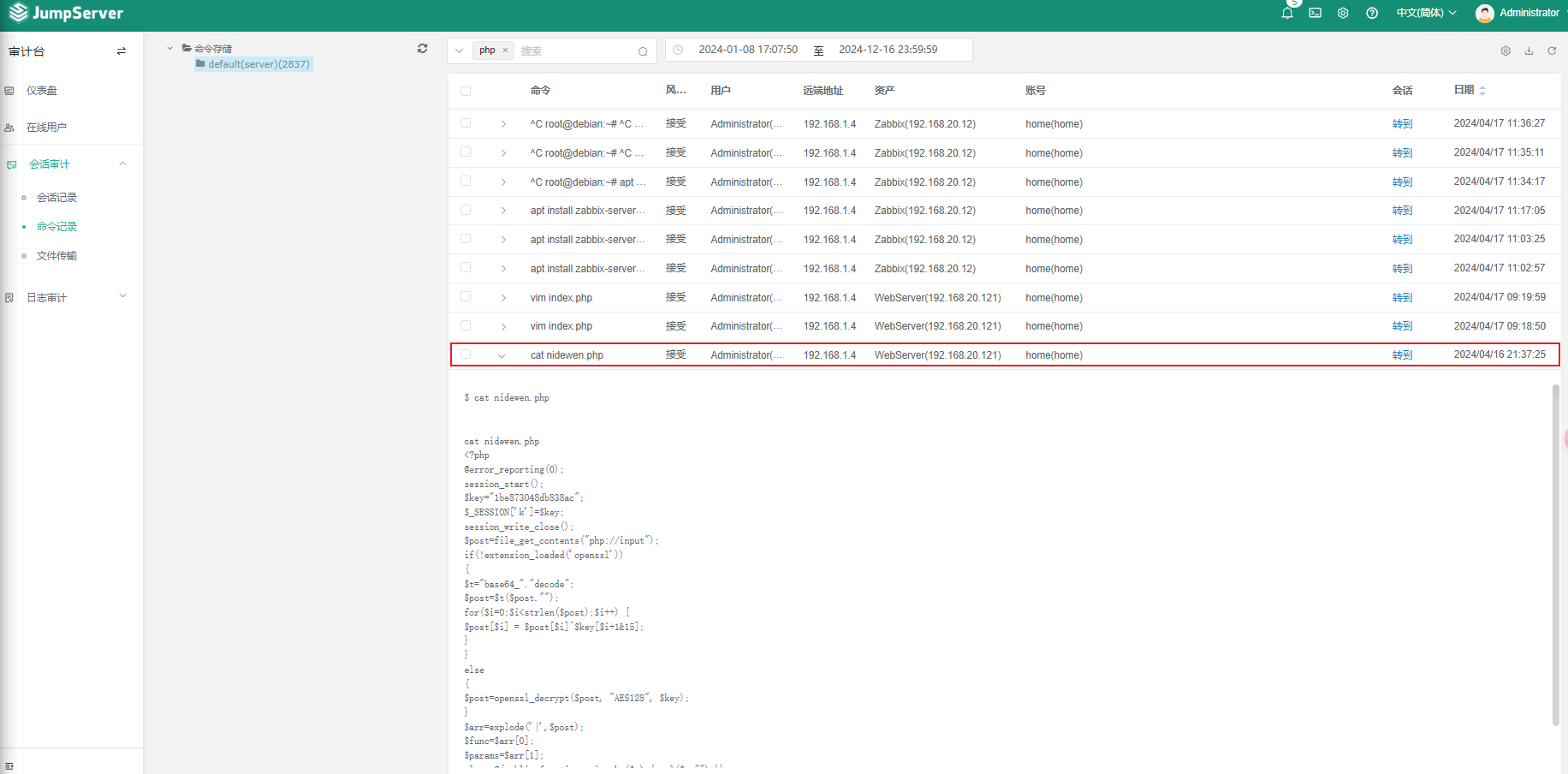Check the cat nidewen.php row checkbox

(x=466, y=354)
